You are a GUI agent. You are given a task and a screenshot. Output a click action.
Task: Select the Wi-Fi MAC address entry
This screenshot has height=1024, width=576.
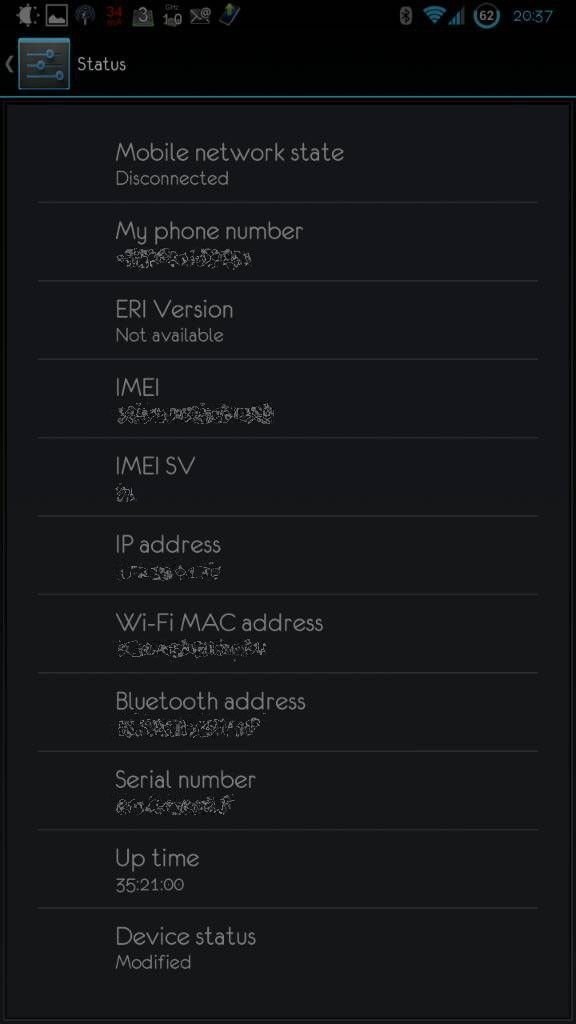point(288,634)
